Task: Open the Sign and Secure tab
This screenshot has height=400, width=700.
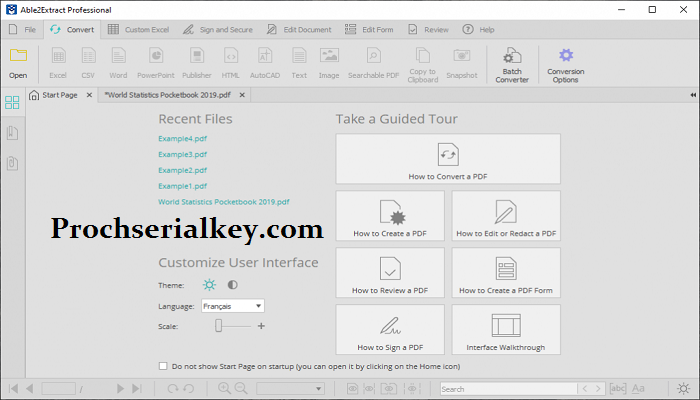Action: click(x=218, y=29)
